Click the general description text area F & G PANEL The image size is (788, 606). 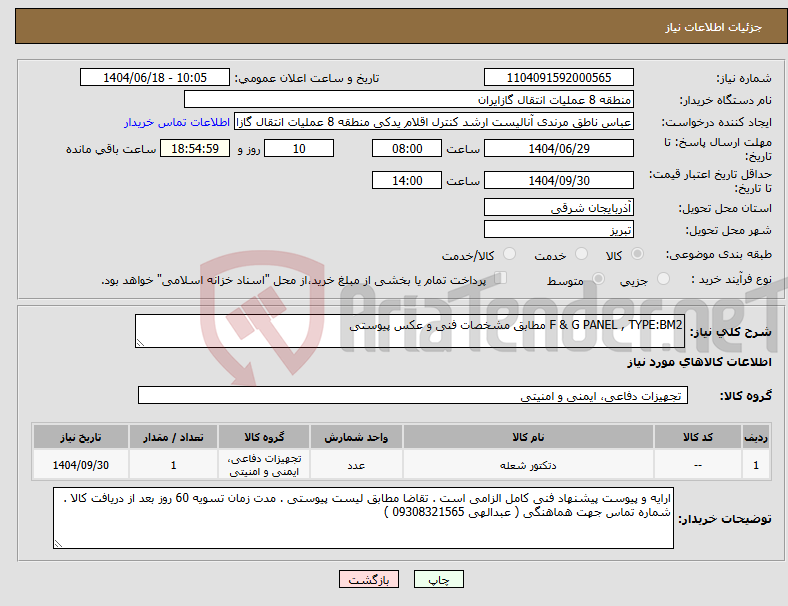(x=410, y=331)
